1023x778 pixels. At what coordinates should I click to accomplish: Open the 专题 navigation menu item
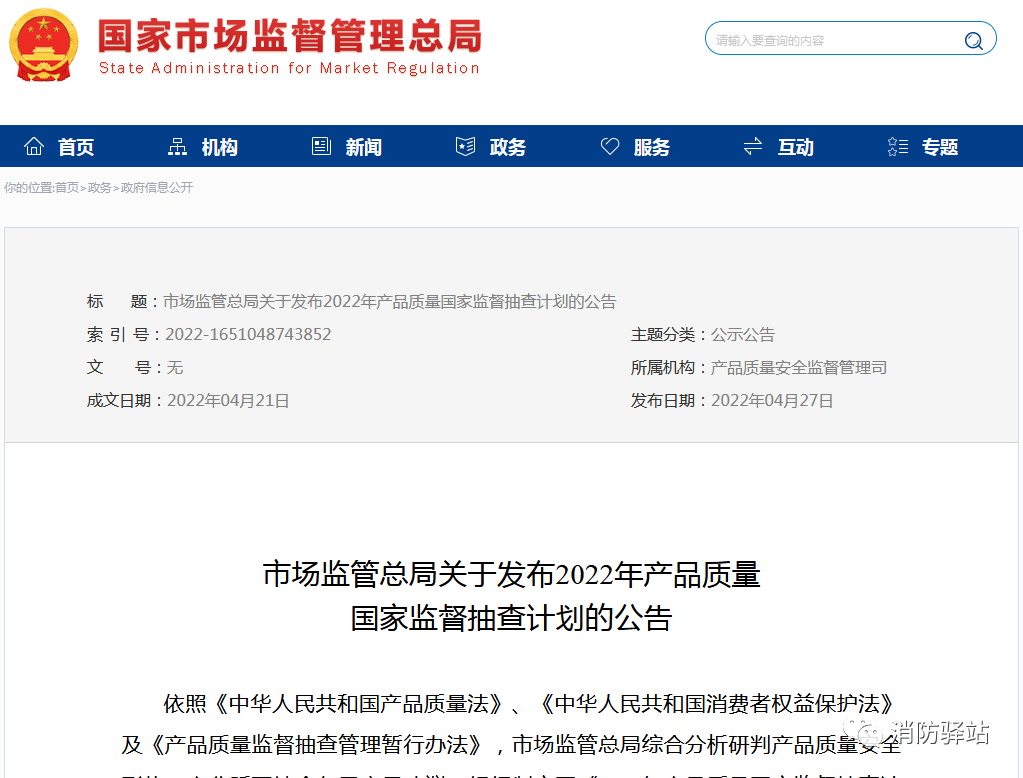[940, 148]
